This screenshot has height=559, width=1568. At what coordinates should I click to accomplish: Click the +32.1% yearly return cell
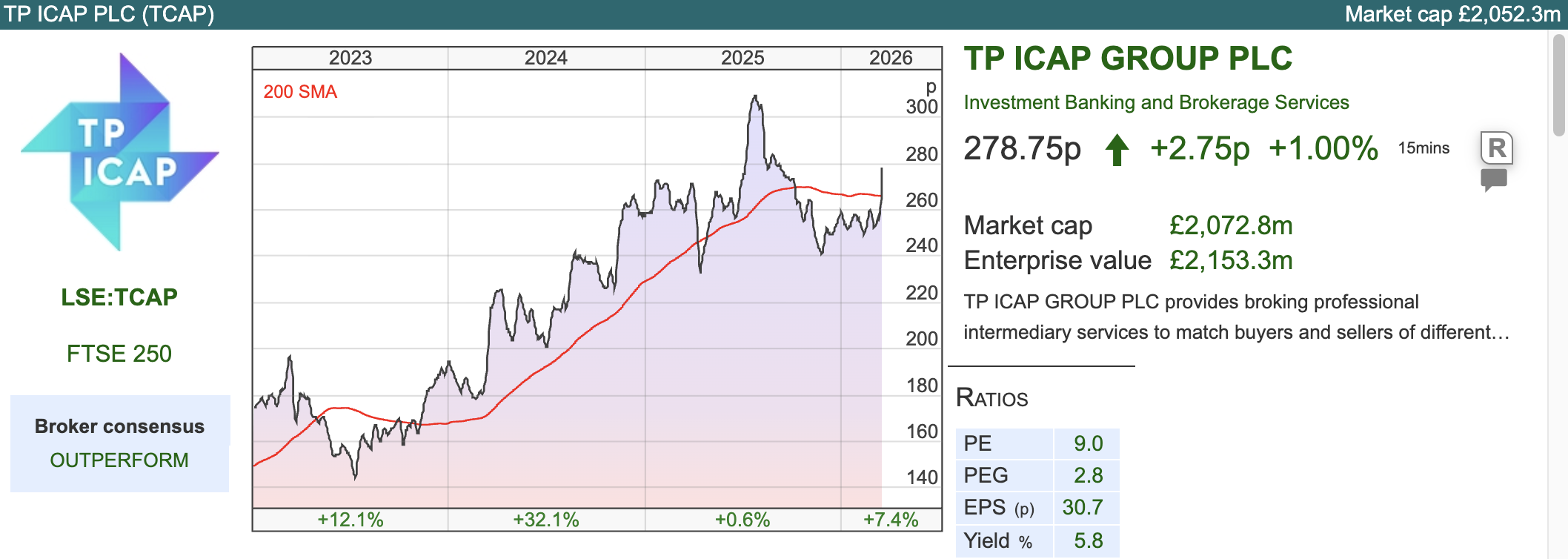(546, 520)
